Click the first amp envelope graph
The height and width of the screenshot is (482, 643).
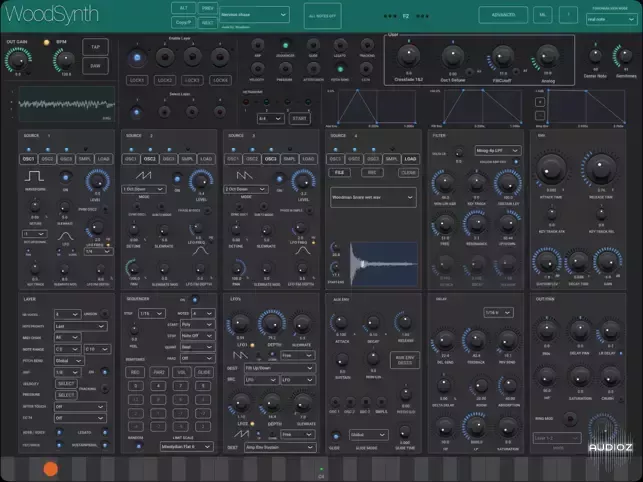click(x=376, y=106)
